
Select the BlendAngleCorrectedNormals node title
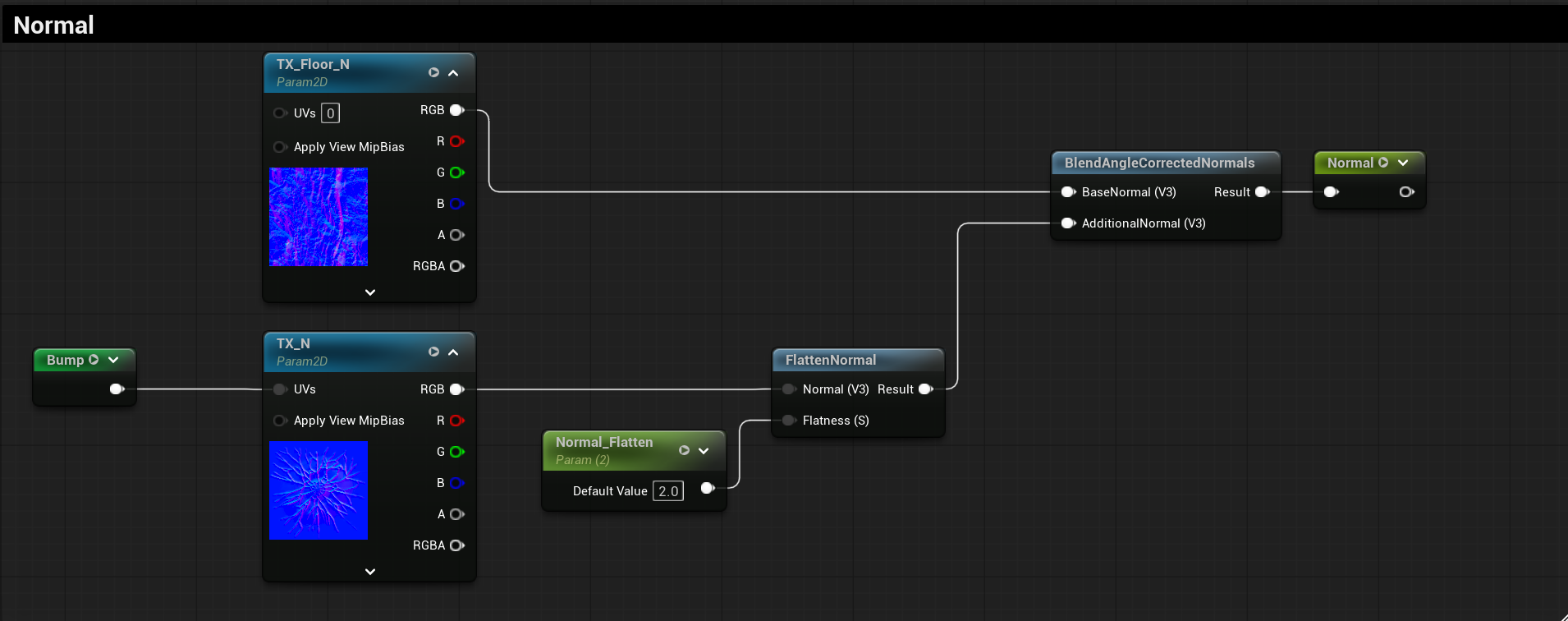(1159, 163)
